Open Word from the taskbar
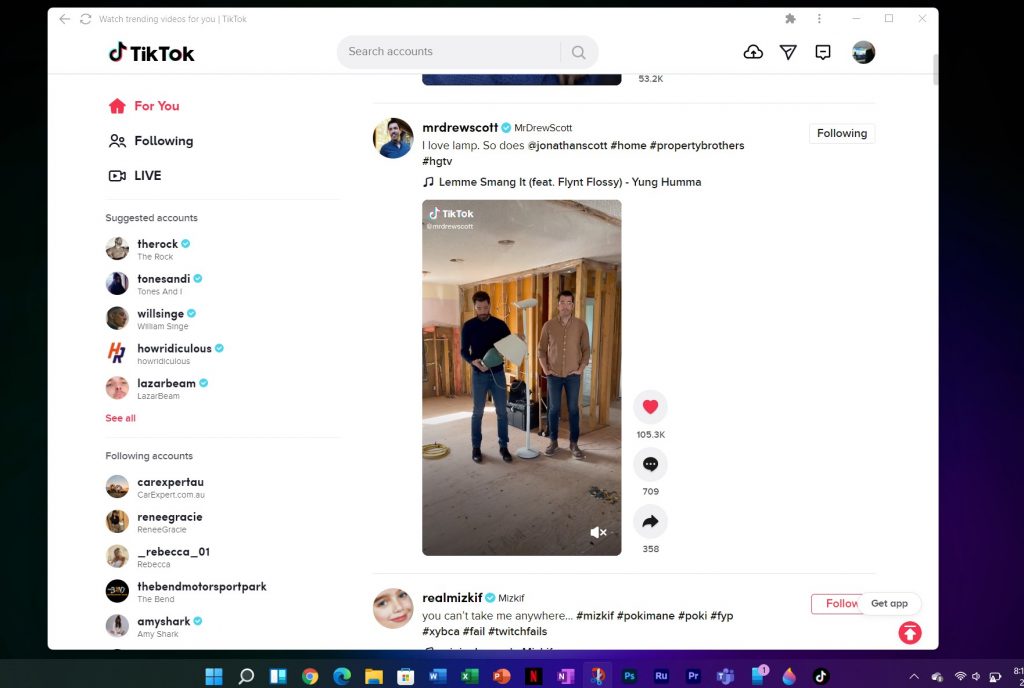 pos(438,676)
